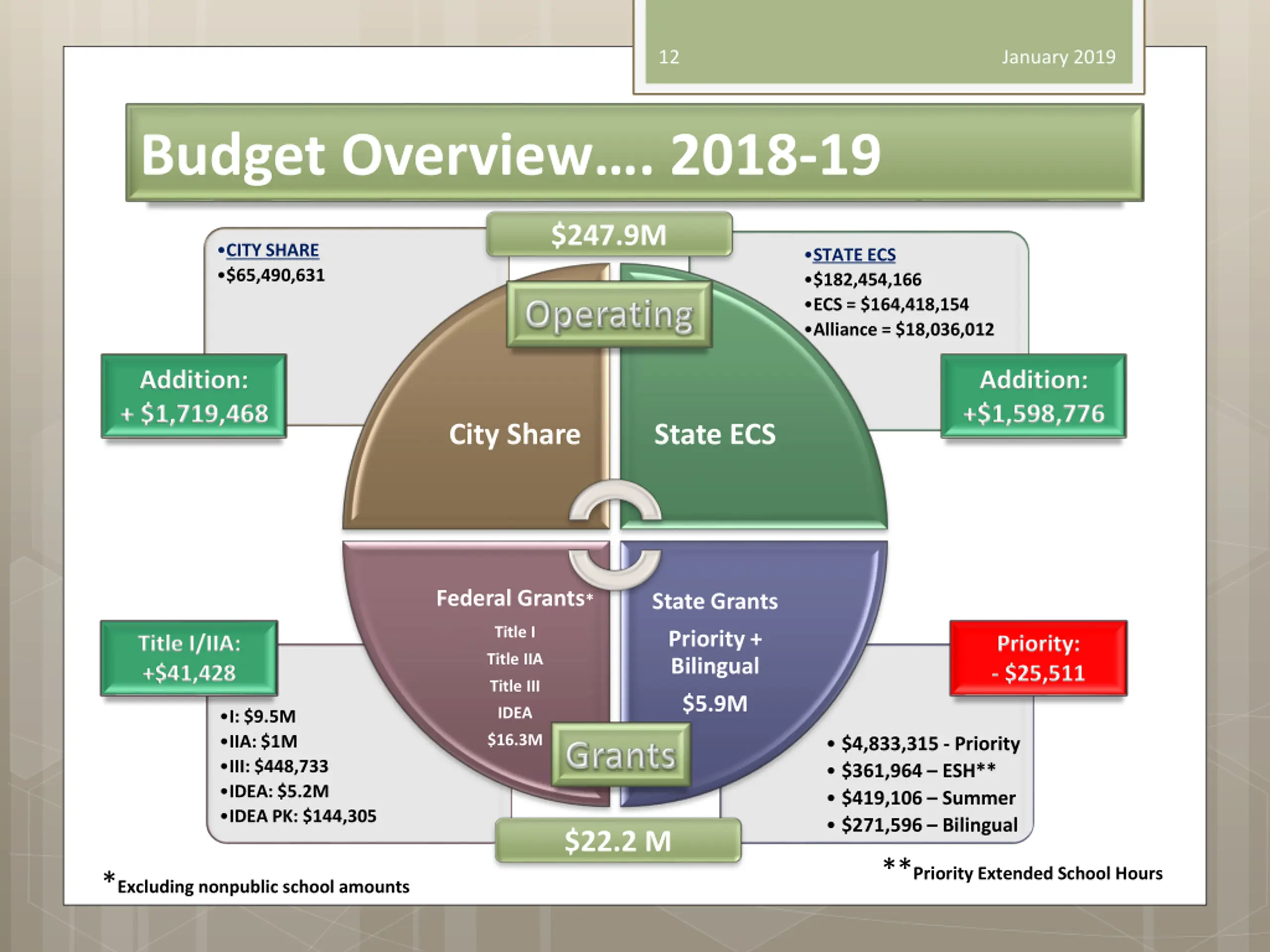
Task: Click the $22.2 M grants banner
Action: click(x=618, y=841)
